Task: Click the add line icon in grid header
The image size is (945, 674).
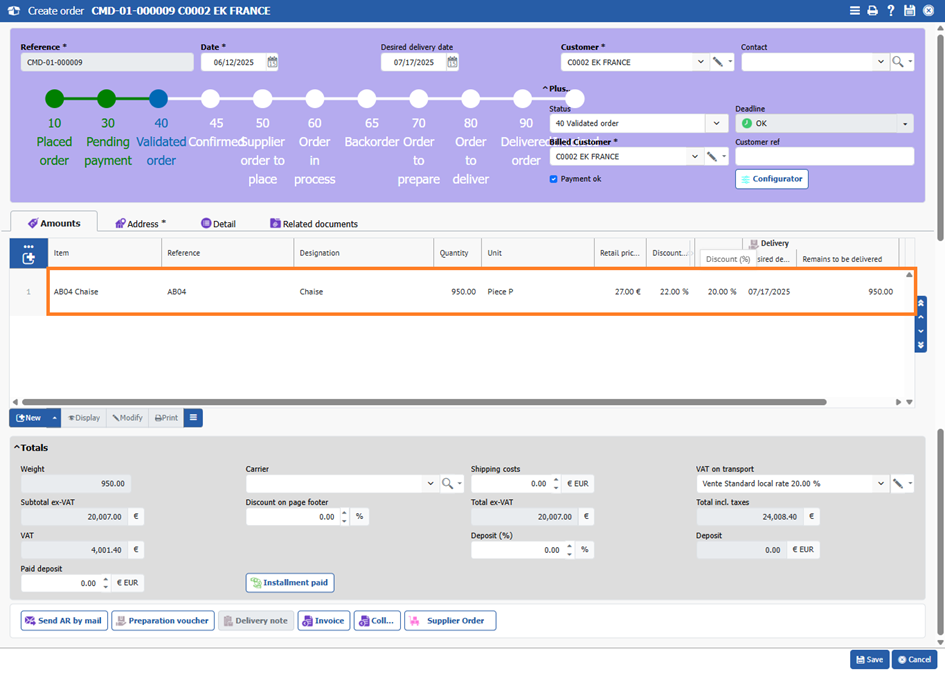Action: 28,257
